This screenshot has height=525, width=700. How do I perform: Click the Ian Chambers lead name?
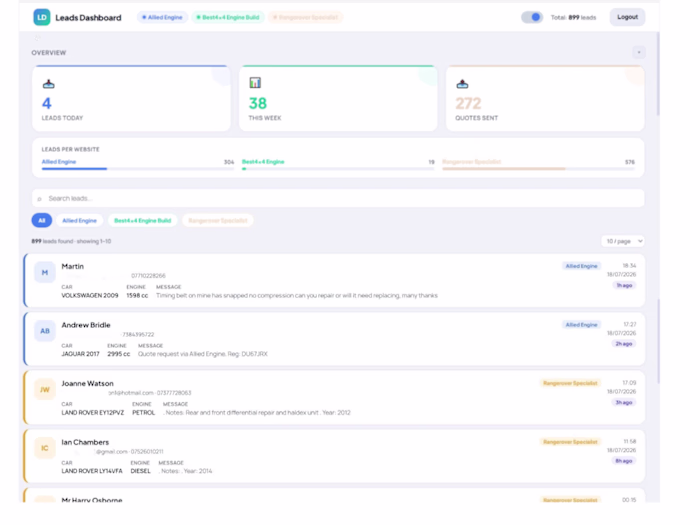tap(85, 442)
